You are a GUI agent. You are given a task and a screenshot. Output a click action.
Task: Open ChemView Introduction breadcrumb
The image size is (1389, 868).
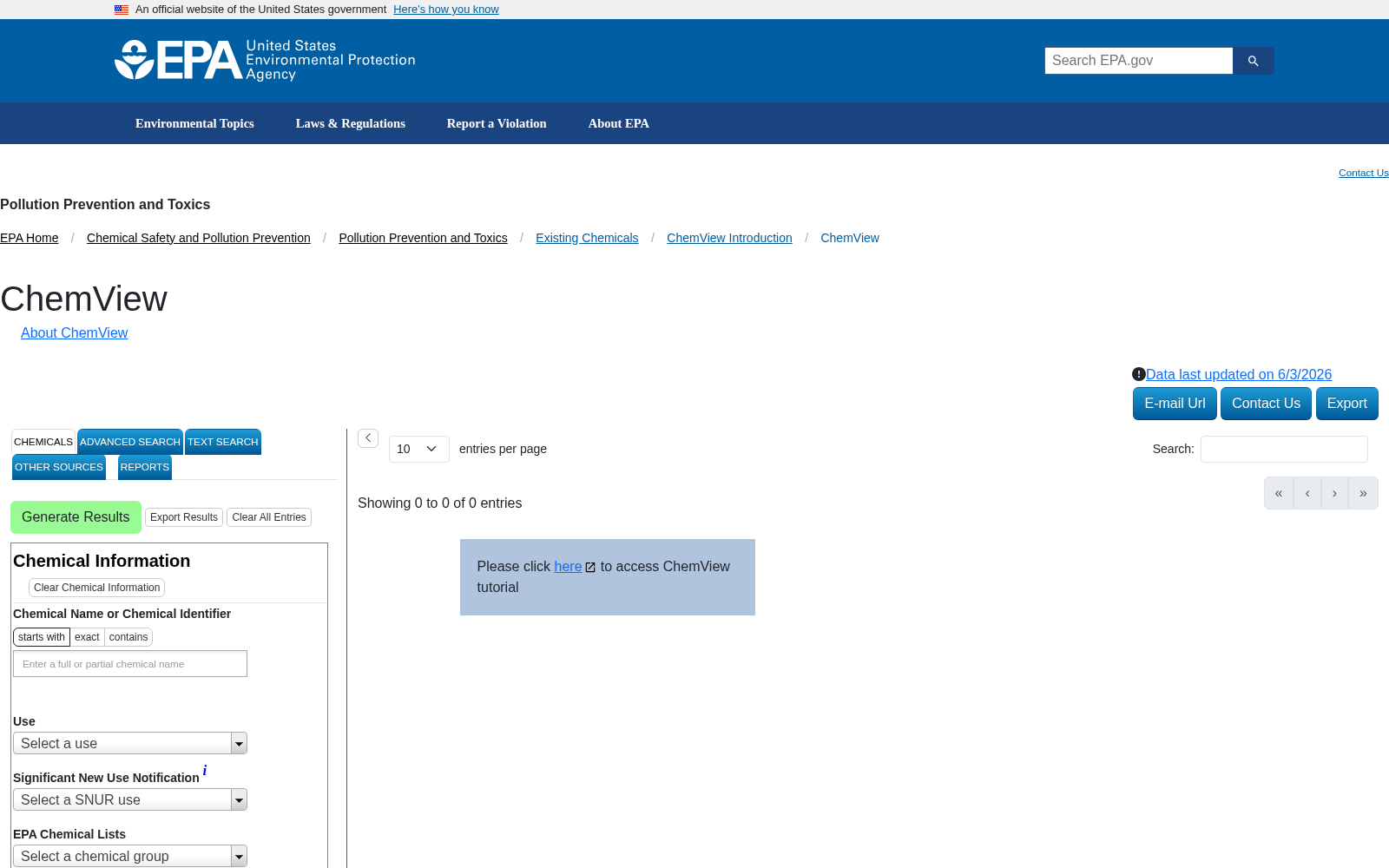point(729,238)
